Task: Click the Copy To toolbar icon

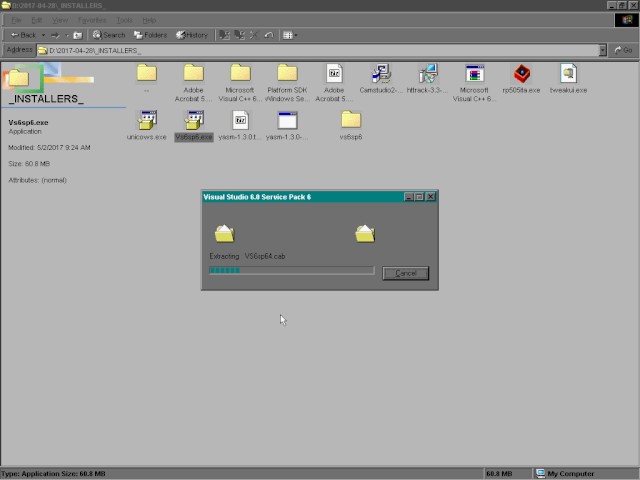Action: pos(239,35)
